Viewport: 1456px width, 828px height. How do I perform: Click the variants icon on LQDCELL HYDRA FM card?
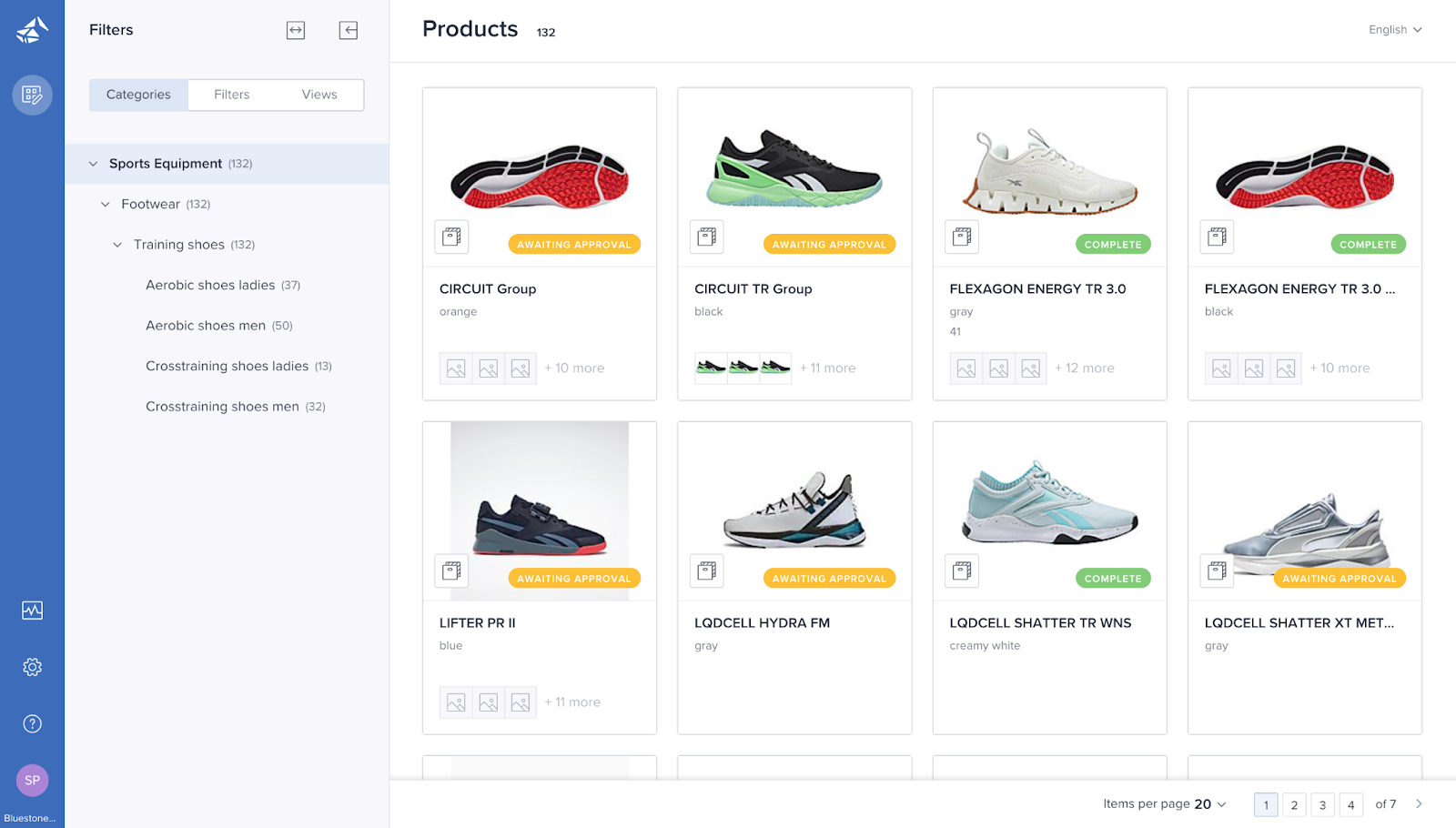[706, 571]
